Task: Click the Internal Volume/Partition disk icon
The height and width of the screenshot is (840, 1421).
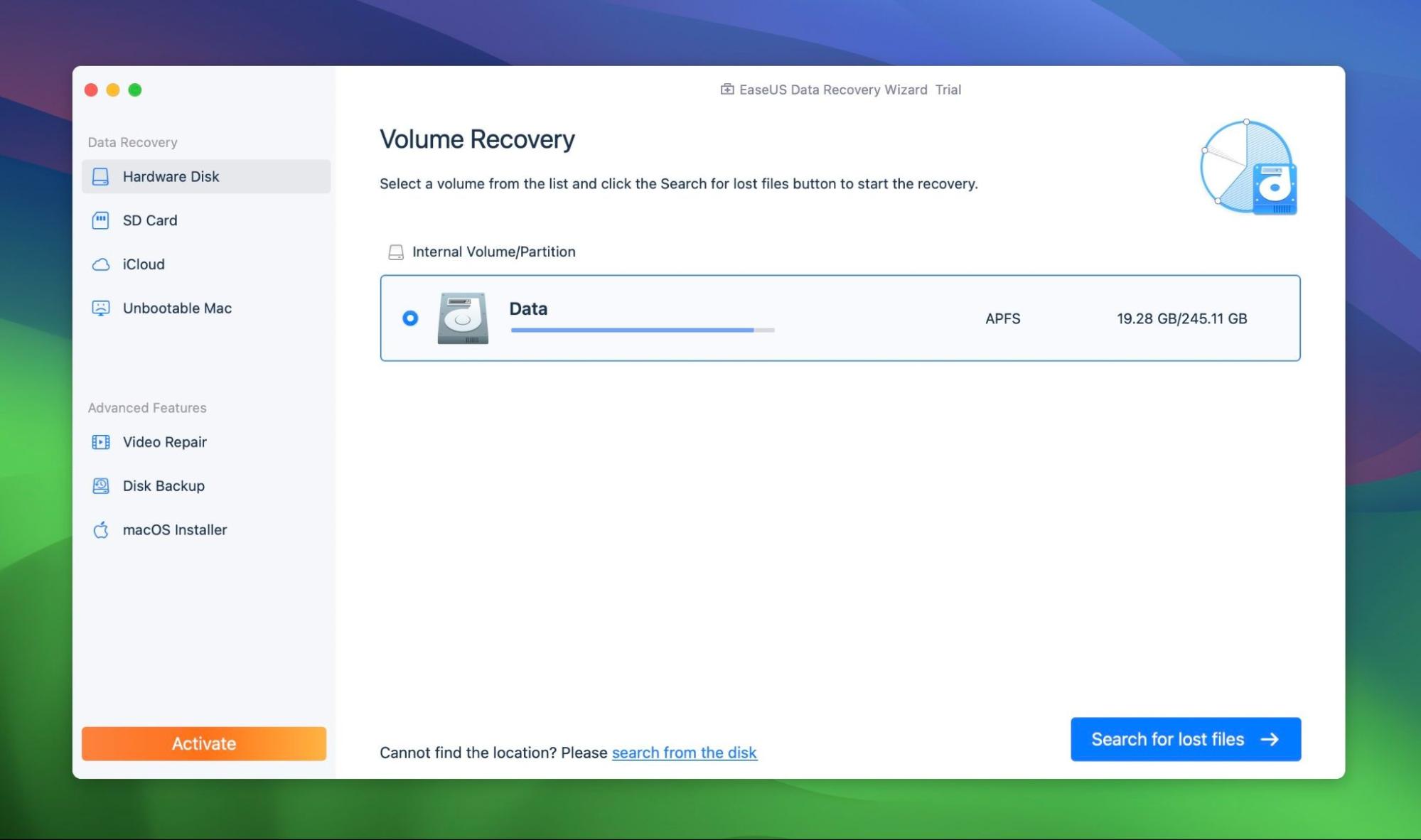Action: [396, 252]
